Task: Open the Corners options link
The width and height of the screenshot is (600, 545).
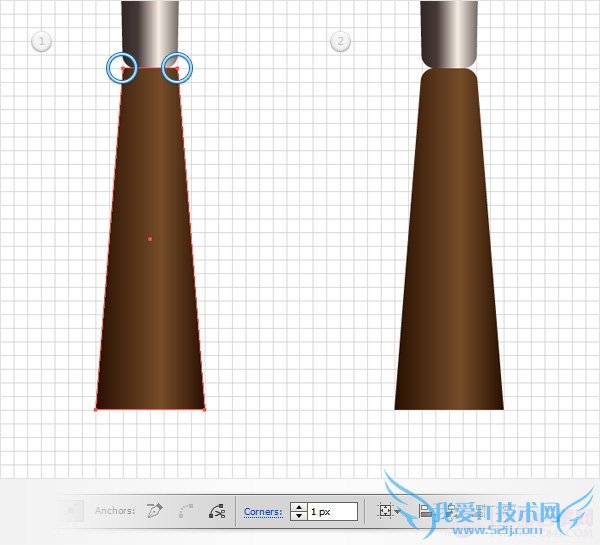Action: tap(263, 512)
